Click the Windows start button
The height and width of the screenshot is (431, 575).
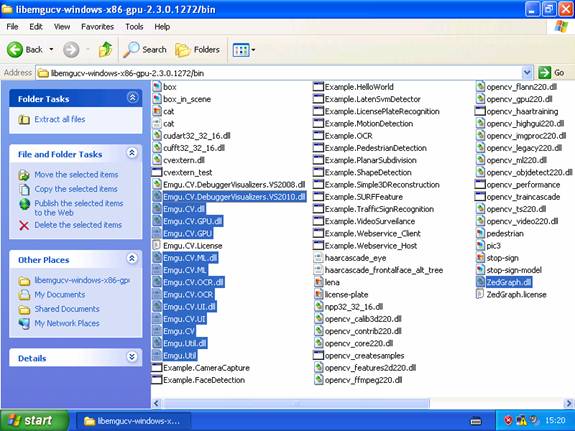(34, 420)
